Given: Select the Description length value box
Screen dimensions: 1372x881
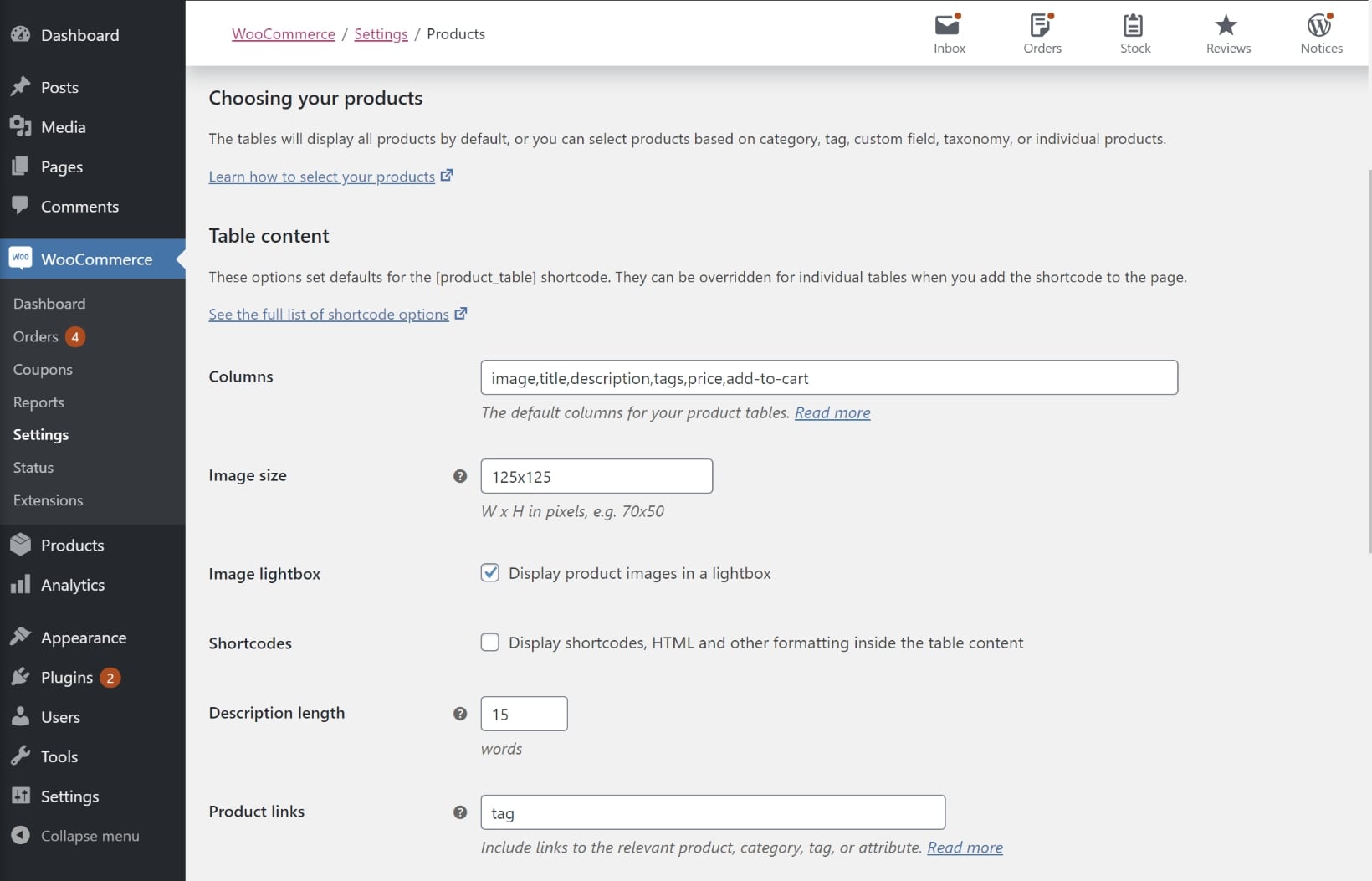Looking at the screenshot, I should (x=524, y=714).
